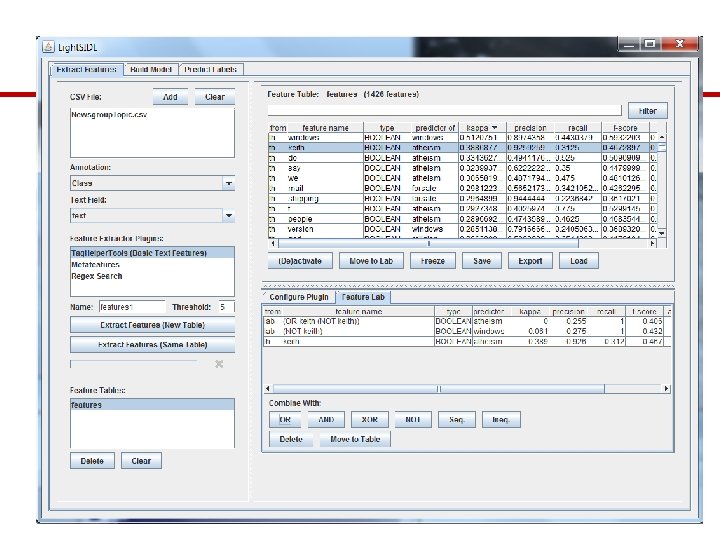Apply NOT to selected feature
This screenshot has width=720, height=540.
[x=413, y=420]
